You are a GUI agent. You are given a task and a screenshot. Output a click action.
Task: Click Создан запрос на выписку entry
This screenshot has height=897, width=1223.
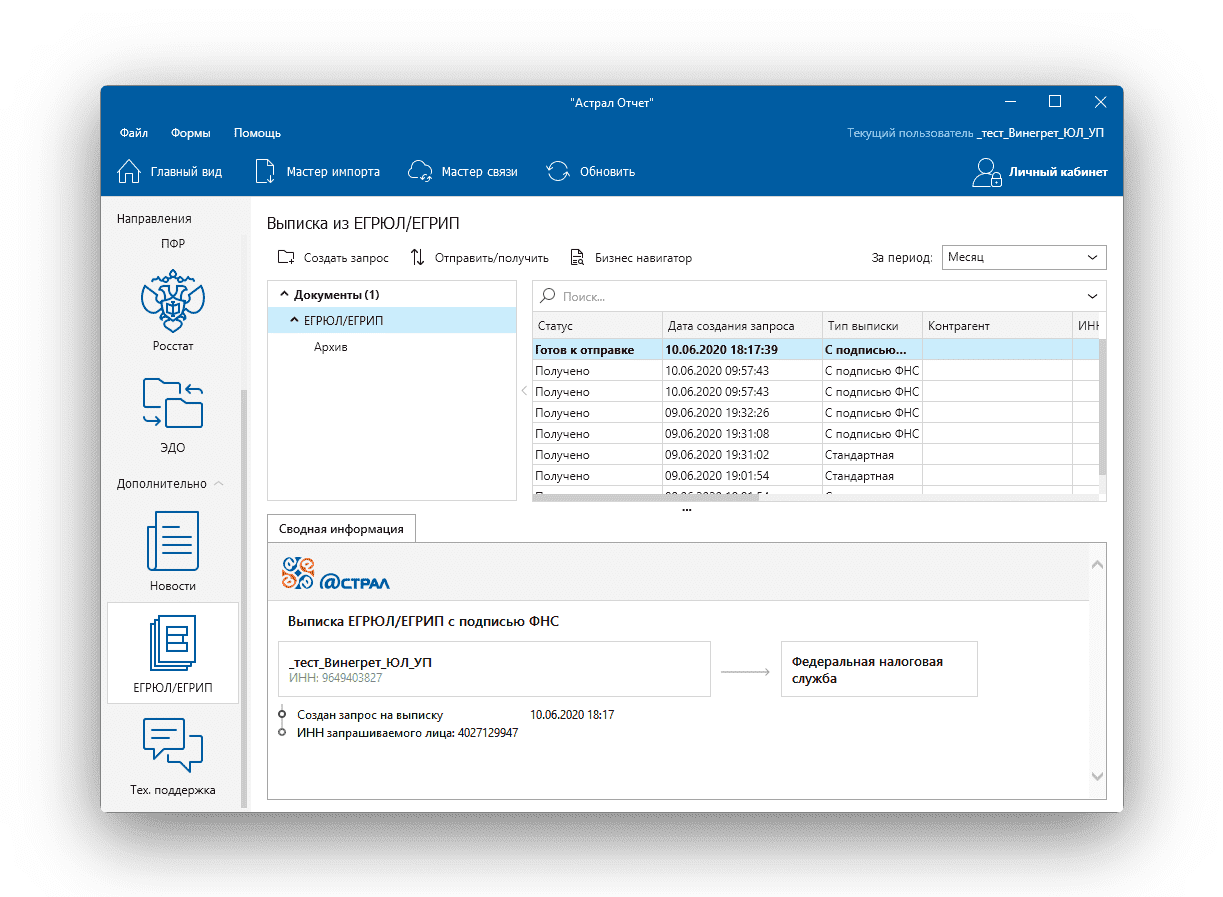point(370,715)
